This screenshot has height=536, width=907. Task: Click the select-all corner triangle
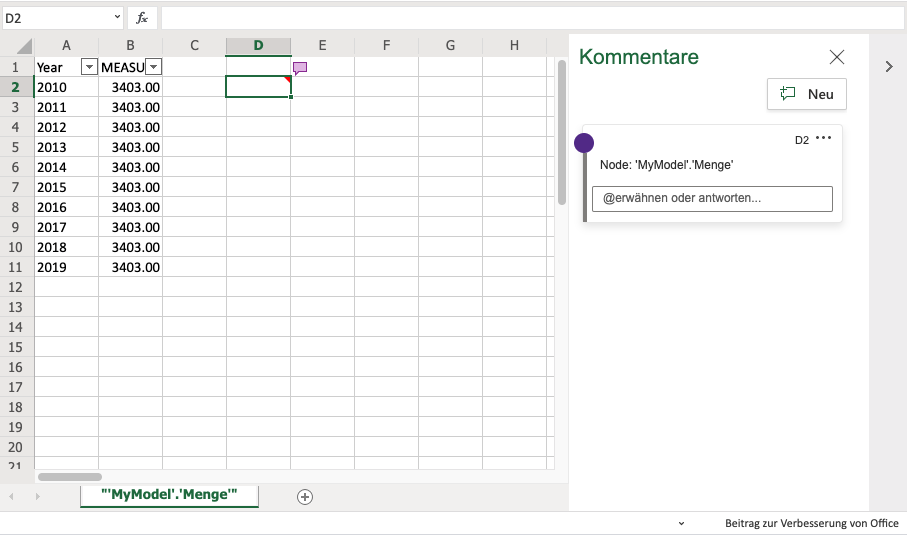[24, 46]
